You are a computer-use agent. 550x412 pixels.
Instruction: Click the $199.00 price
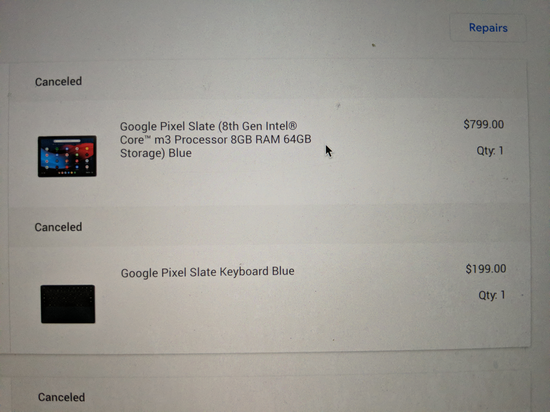(486, 269)
